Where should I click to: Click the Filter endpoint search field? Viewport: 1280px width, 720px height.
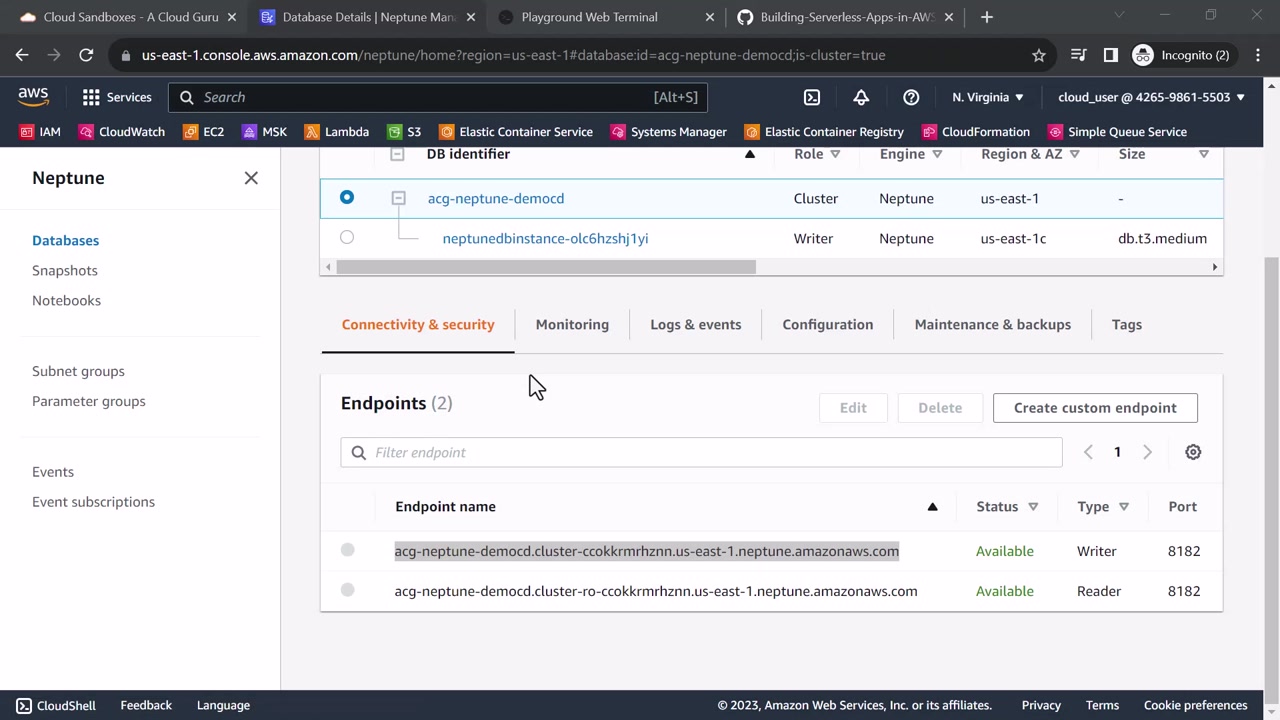[700, 452]
